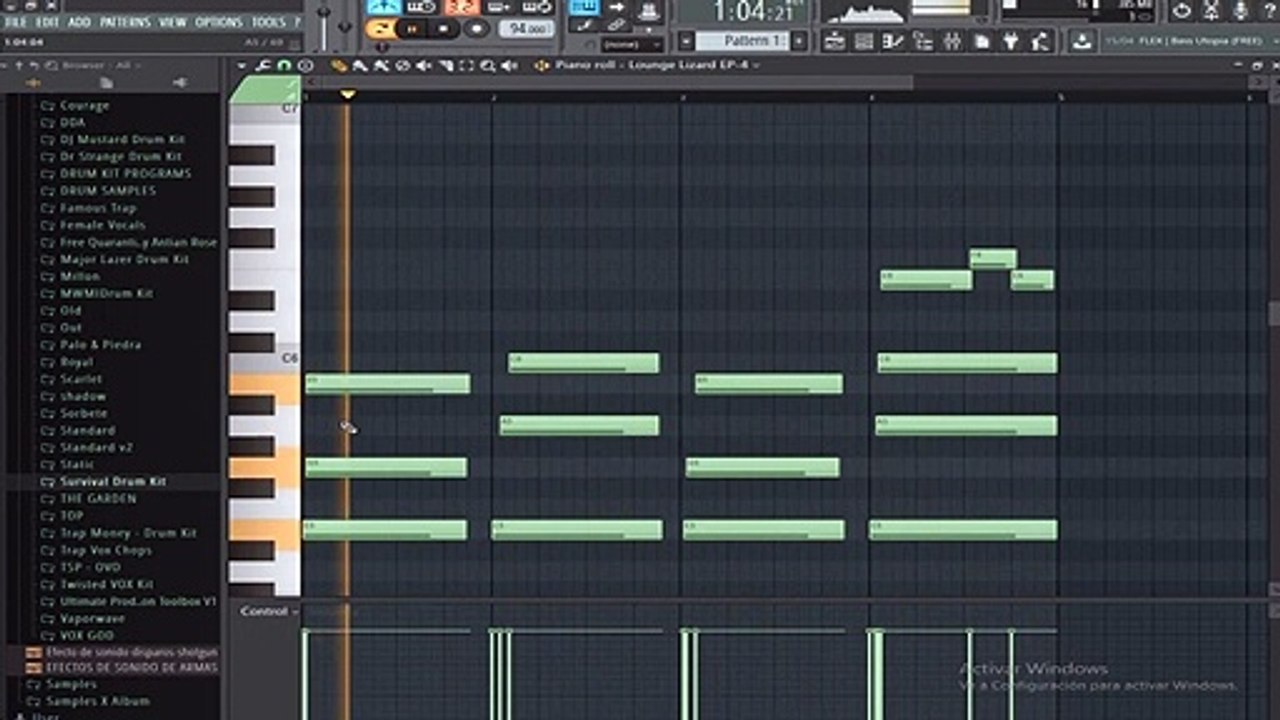Viewport: 1280px width, 720px height.
Task: Click the microphone one-click recording icon
Action: [1241, 10]
